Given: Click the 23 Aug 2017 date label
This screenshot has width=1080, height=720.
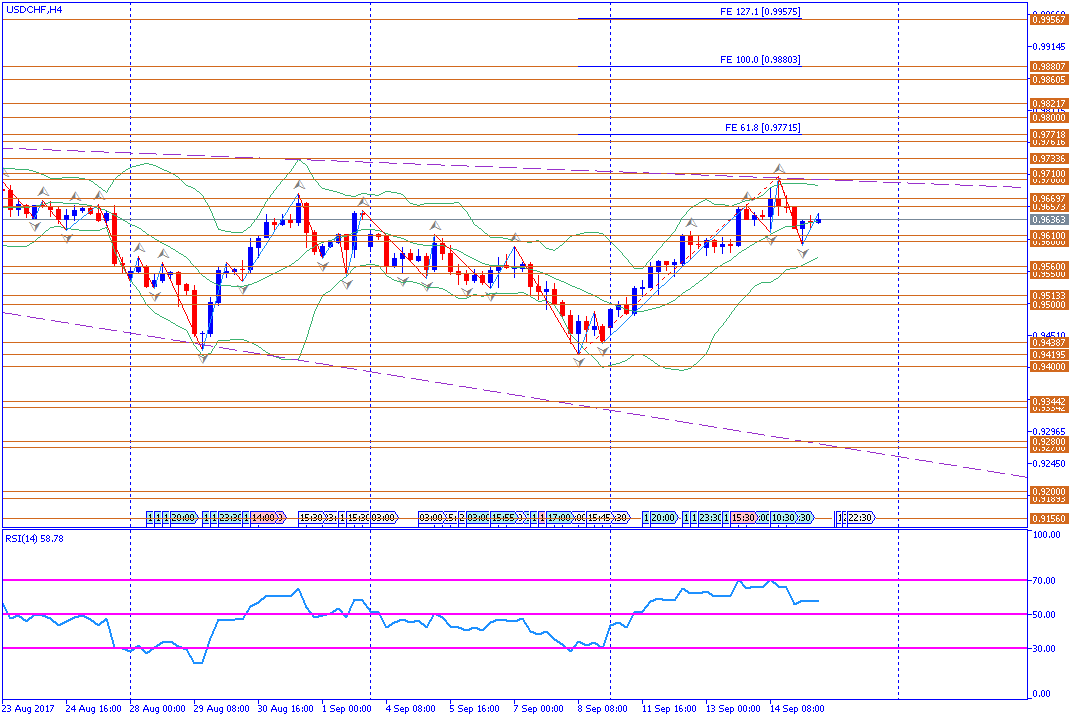Looking at the screenshot, I should [x=28, y=708].
